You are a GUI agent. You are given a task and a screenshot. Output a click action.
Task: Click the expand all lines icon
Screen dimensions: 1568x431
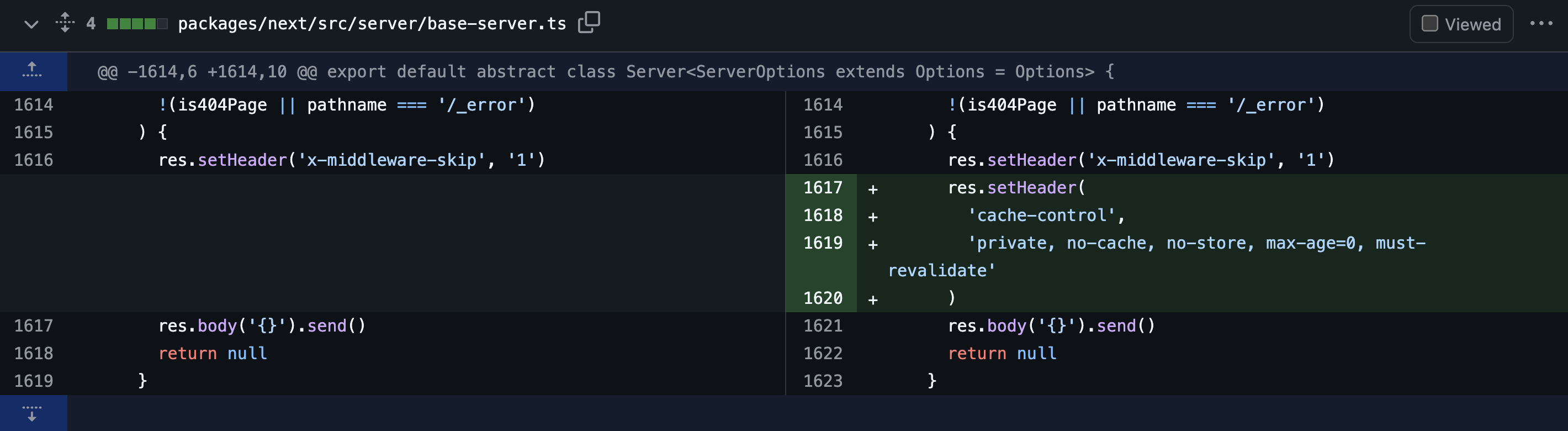65,23
